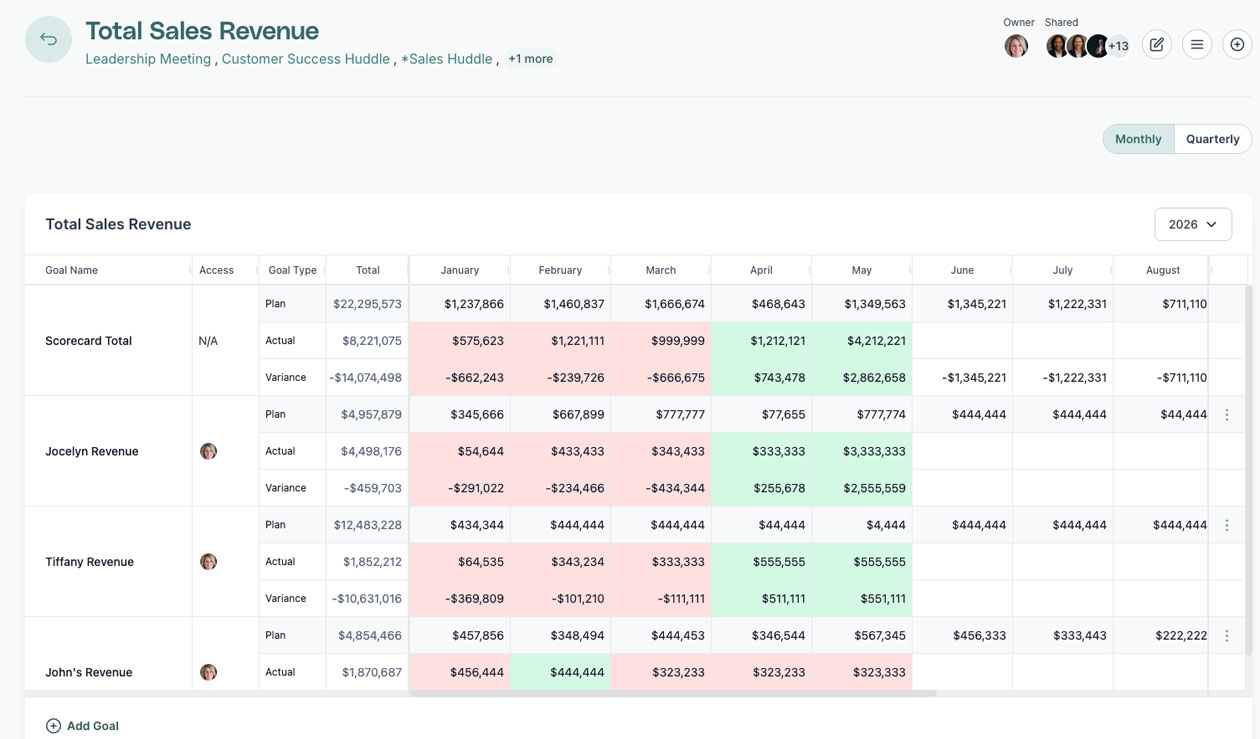Click Jocelyn Revenue access avatar

point(208,451)
